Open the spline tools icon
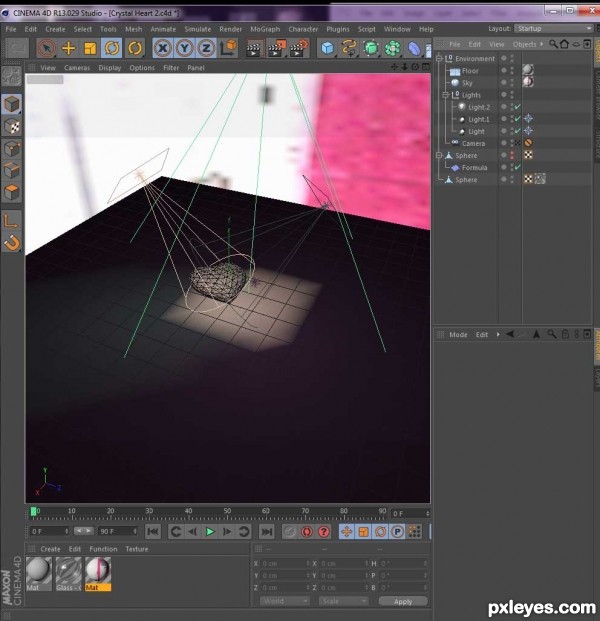Image resolution: width=600 pixels, height=621 pixels. tap(349, 48)
